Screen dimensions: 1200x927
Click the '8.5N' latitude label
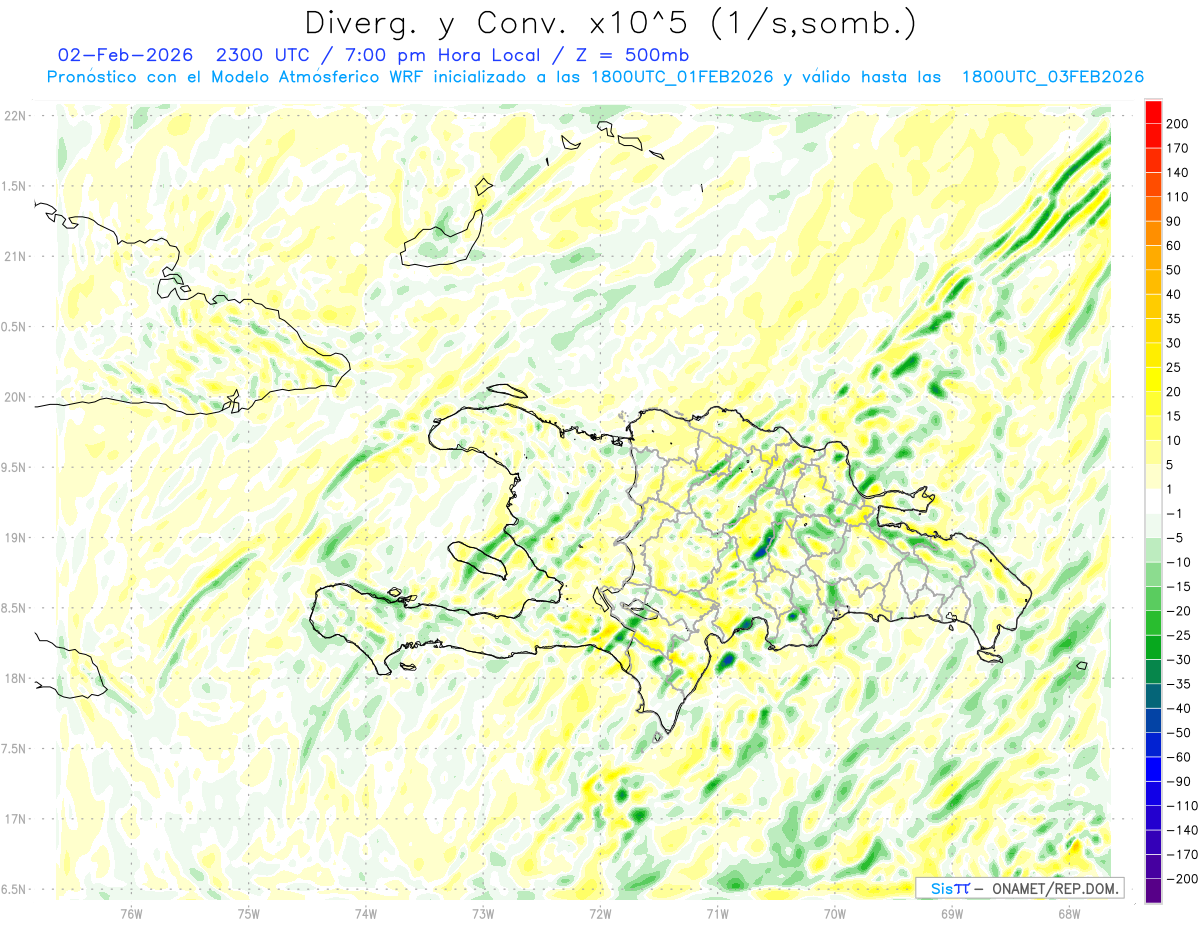(15, 608)
